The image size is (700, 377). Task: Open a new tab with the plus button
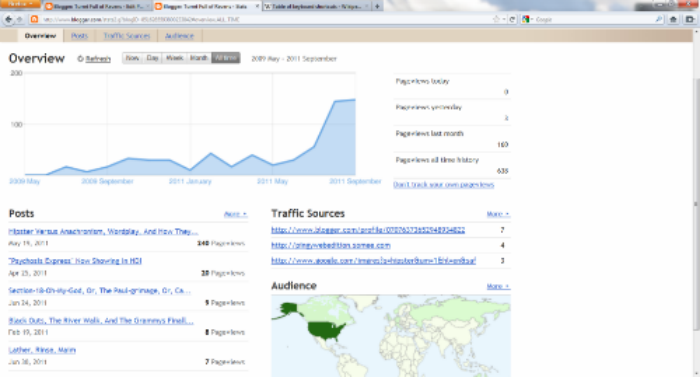(377, 6)
